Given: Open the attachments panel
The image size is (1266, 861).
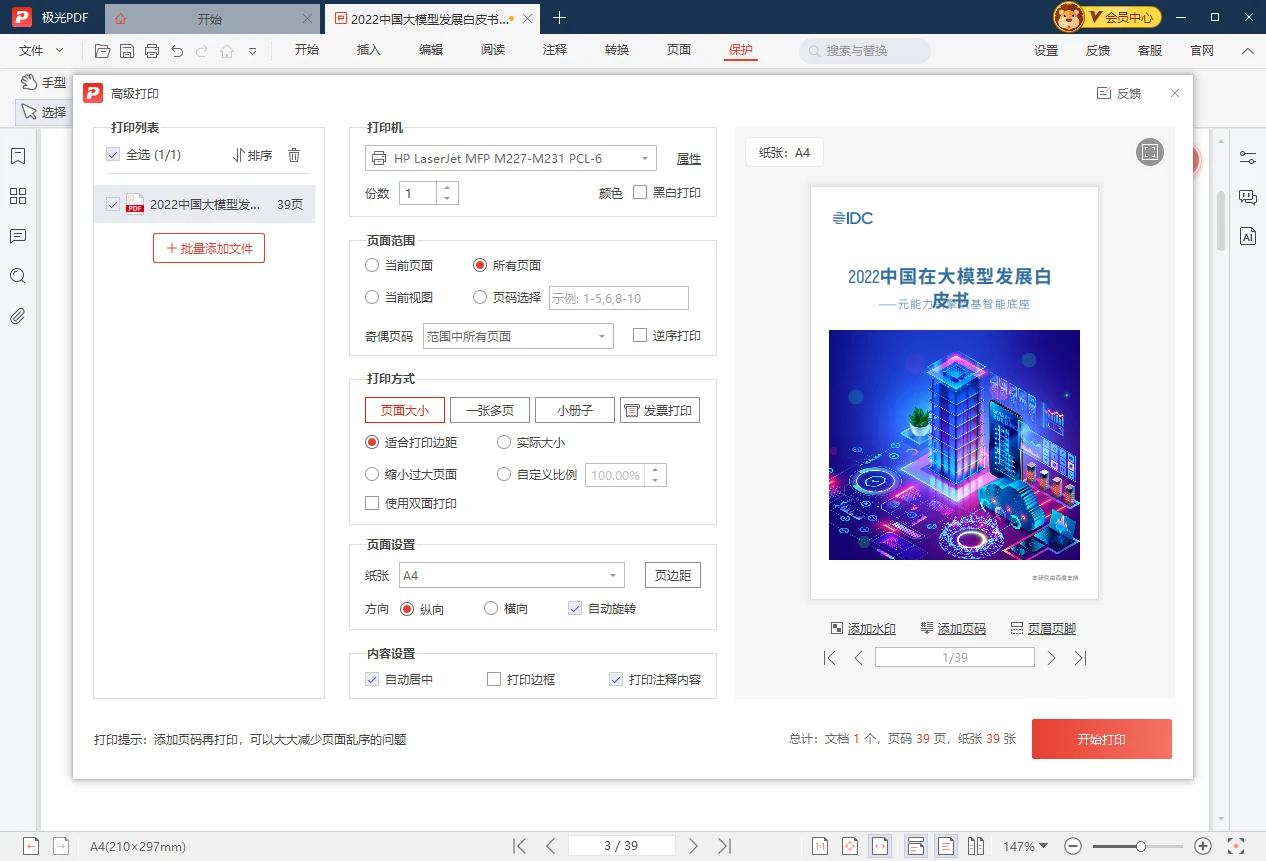Looking at the screenshot, I should coord(17,315).
